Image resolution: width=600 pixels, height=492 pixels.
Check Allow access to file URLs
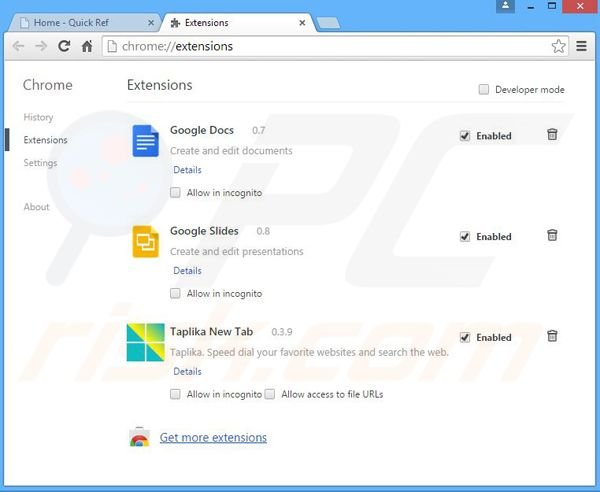pyautogui.click(x=270, y=394)
